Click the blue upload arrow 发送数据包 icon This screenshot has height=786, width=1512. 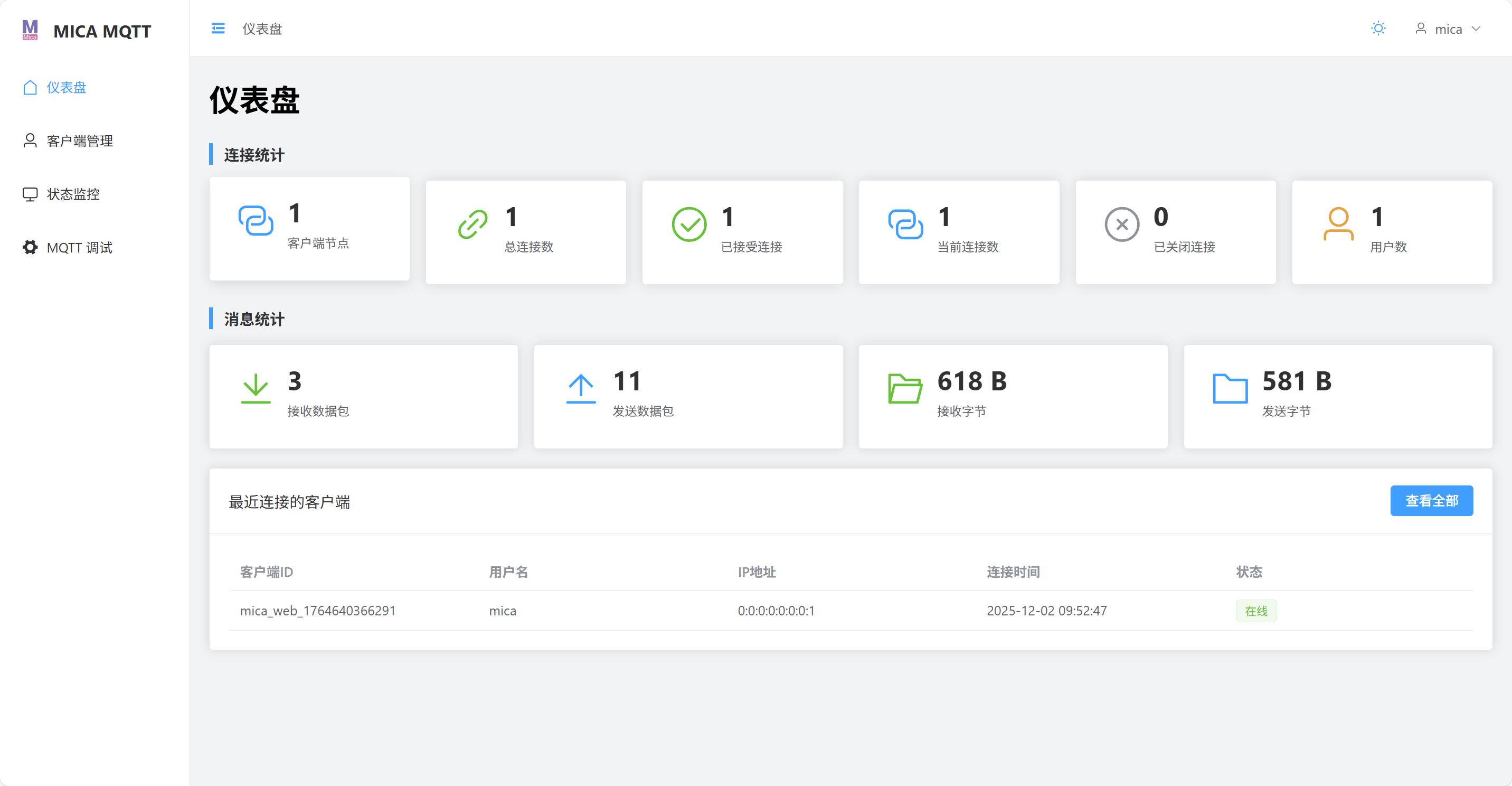[581, 388]
